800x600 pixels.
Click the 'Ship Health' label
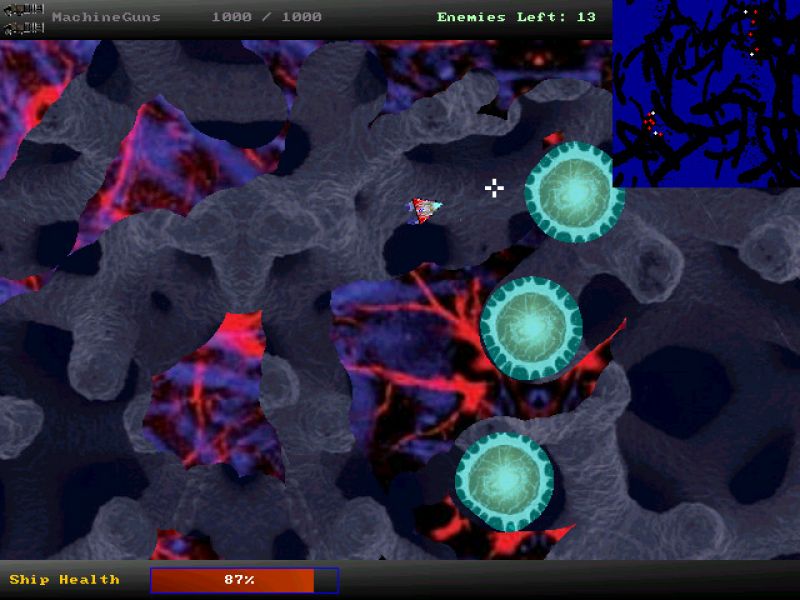tap(64, 580)
